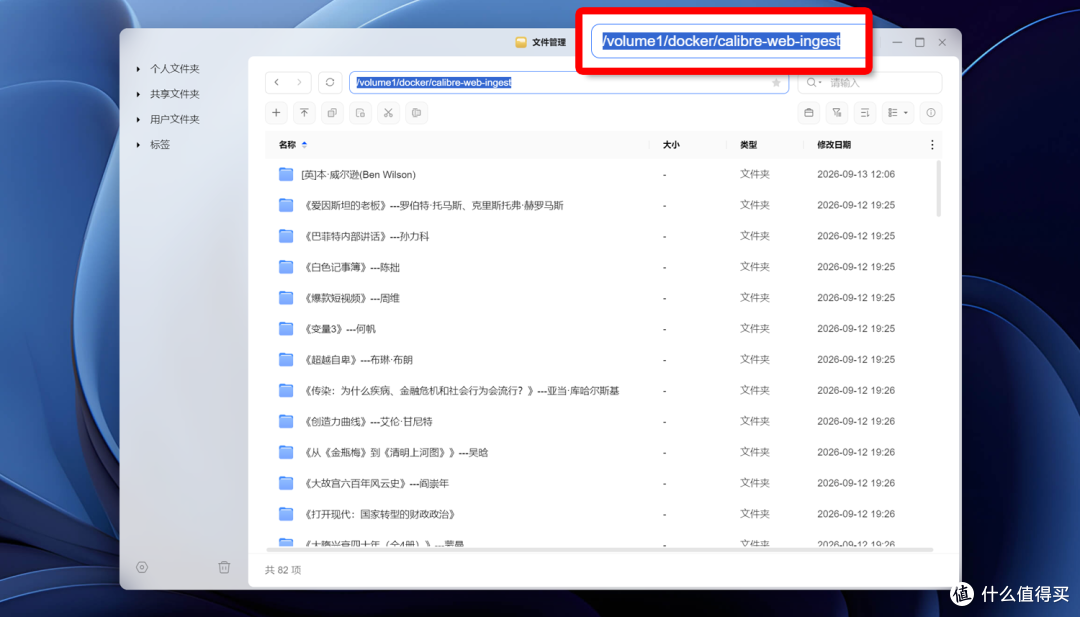Select folder 《从《金瓶梅》到《清明上河图》》
Viewport: 1080px width, 617px height.
(x=395, y=452)
